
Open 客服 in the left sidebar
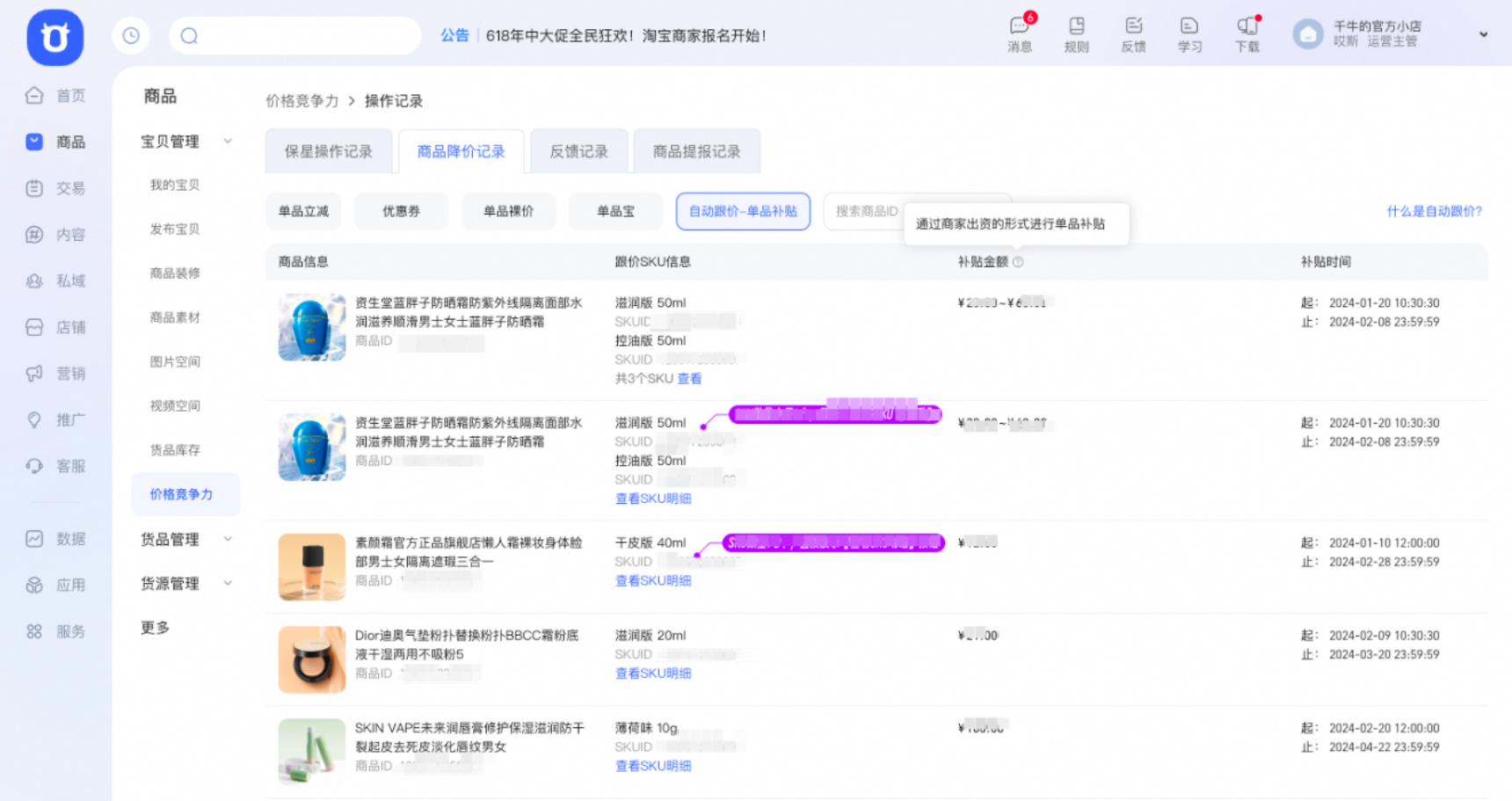click(56, 466)
